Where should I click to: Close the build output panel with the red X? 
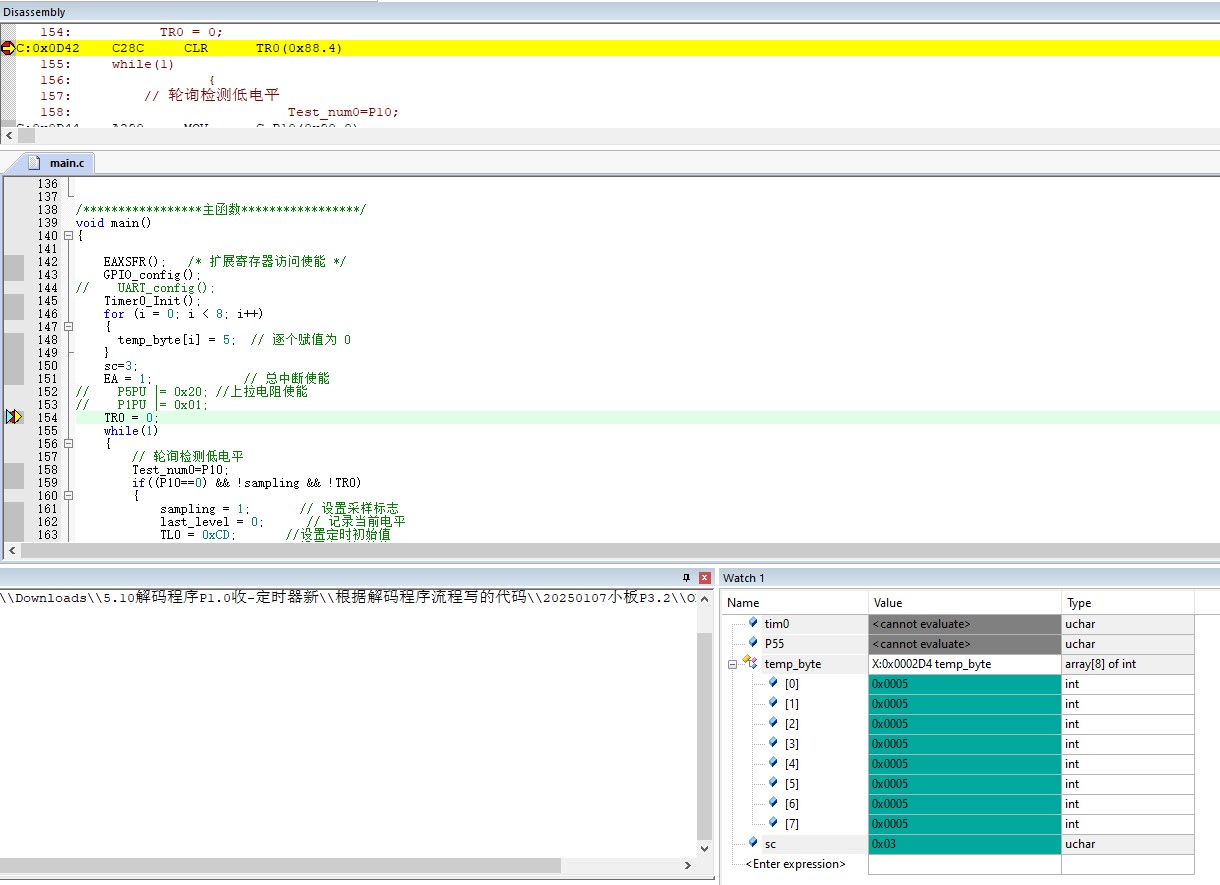coord(705,578)
